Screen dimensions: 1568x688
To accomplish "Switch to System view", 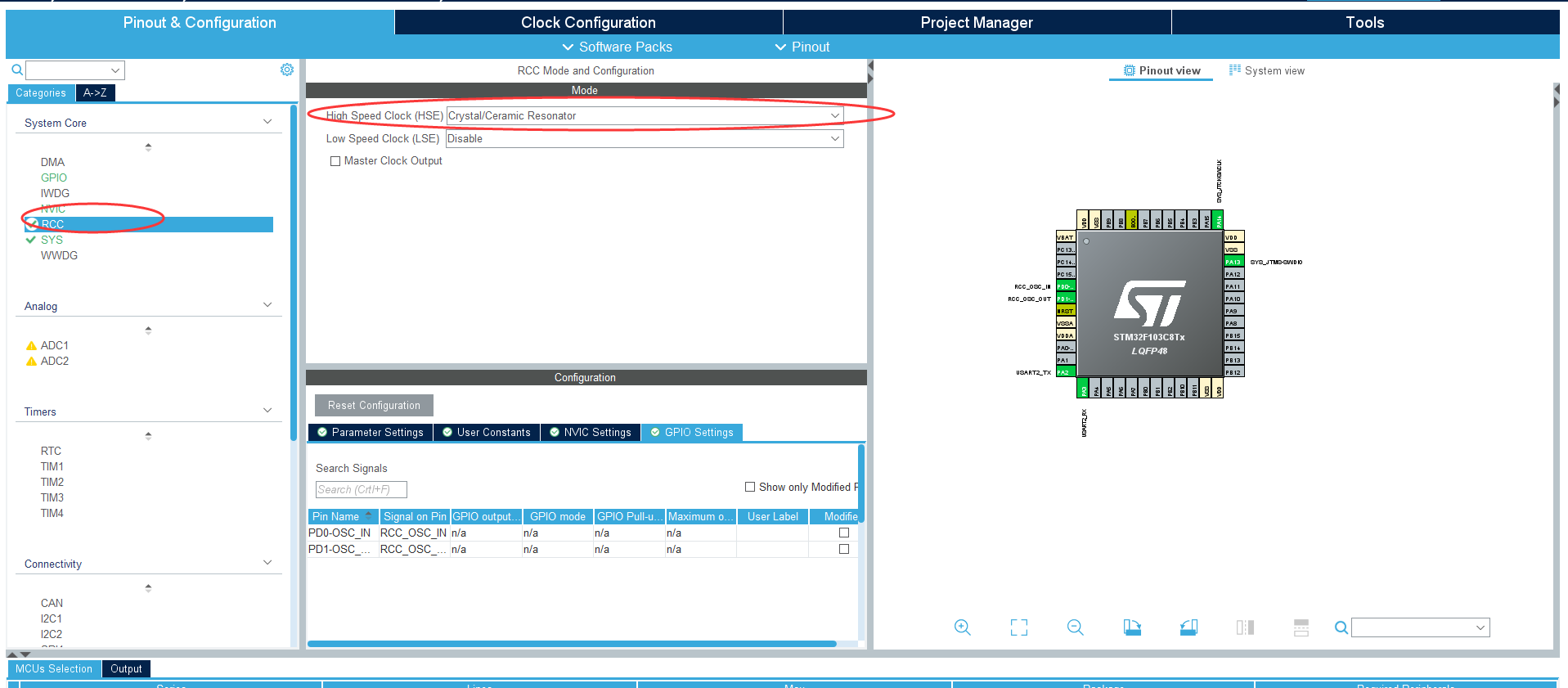I will coord(1267,70).
